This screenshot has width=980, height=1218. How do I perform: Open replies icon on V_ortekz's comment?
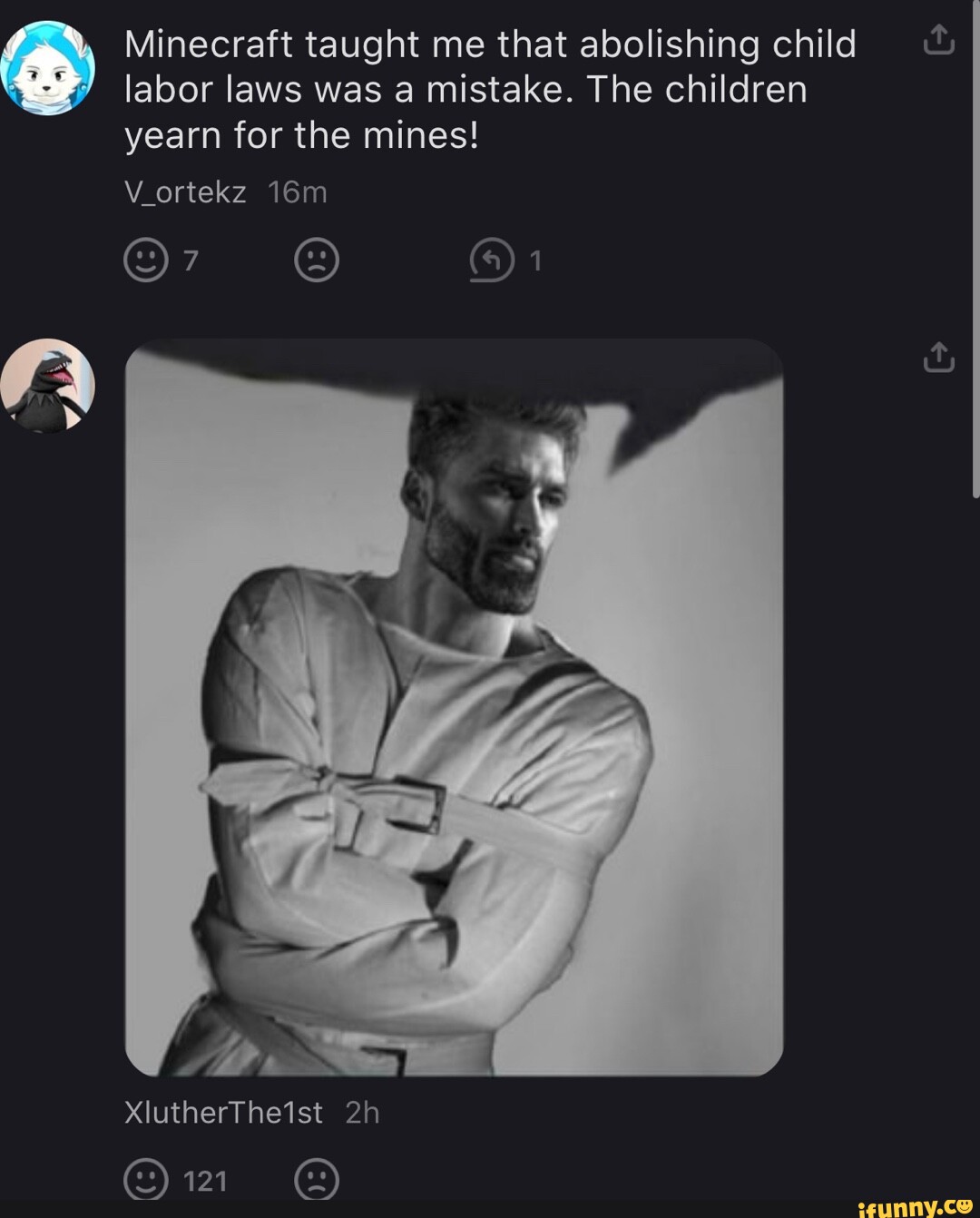click(491, 260)
